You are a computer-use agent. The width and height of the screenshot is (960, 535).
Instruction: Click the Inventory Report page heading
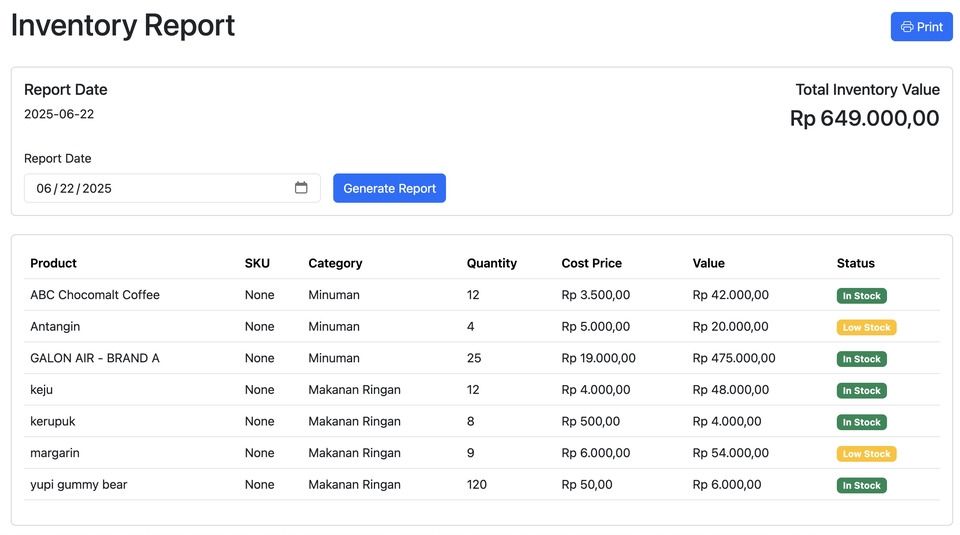pos(123,25)
